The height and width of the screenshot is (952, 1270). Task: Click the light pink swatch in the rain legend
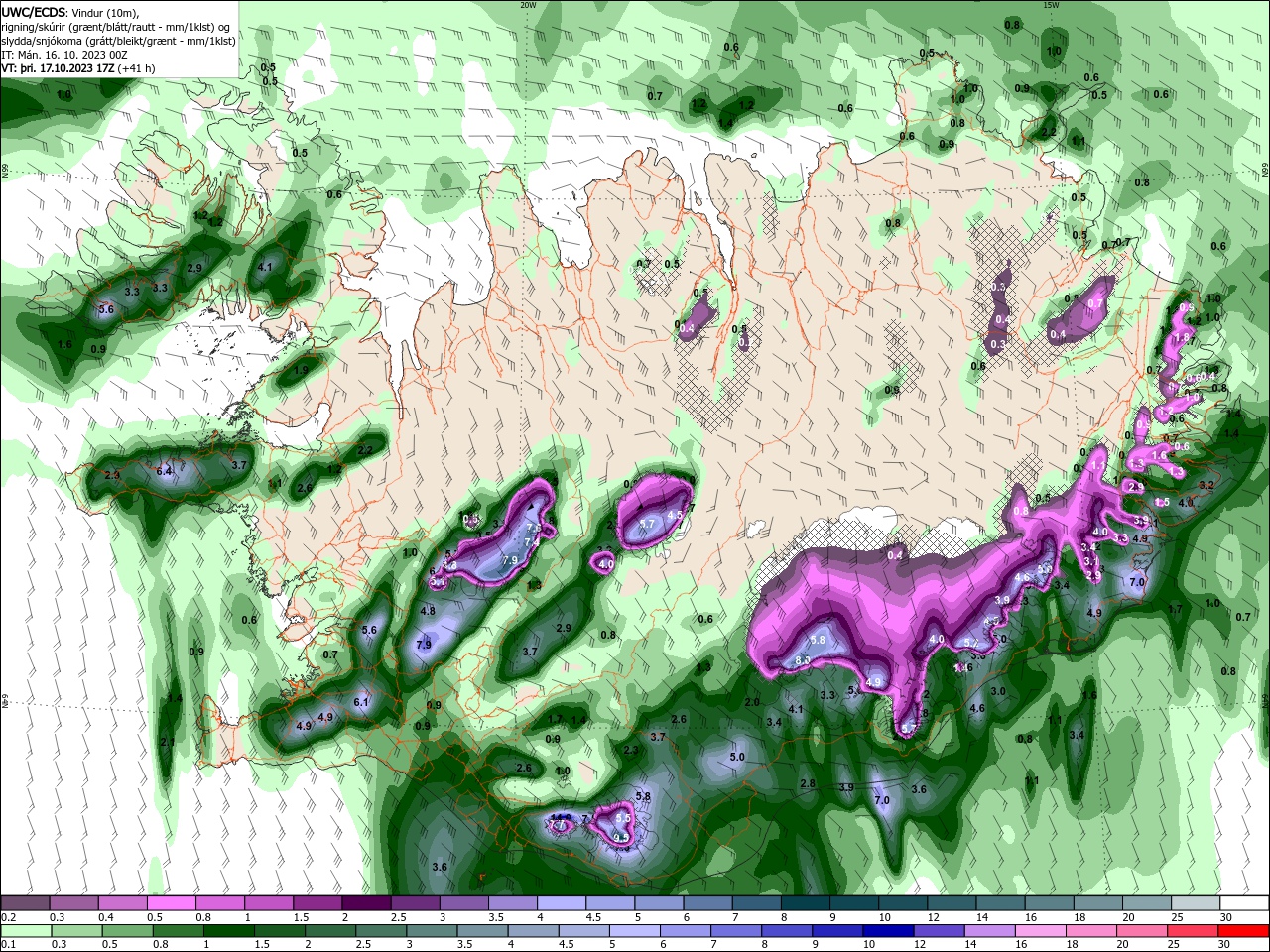click(1039, 931)
